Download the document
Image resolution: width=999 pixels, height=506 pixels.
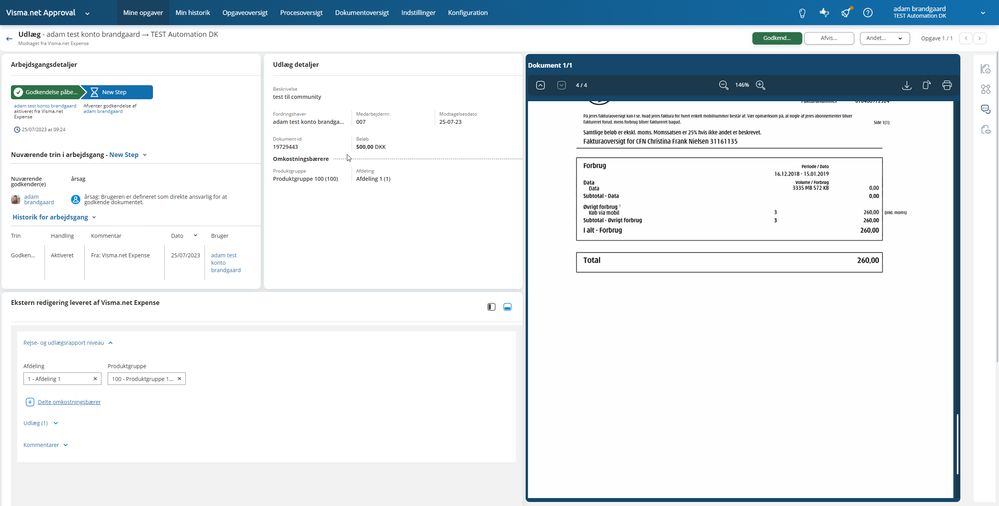(x=907, y=85)
